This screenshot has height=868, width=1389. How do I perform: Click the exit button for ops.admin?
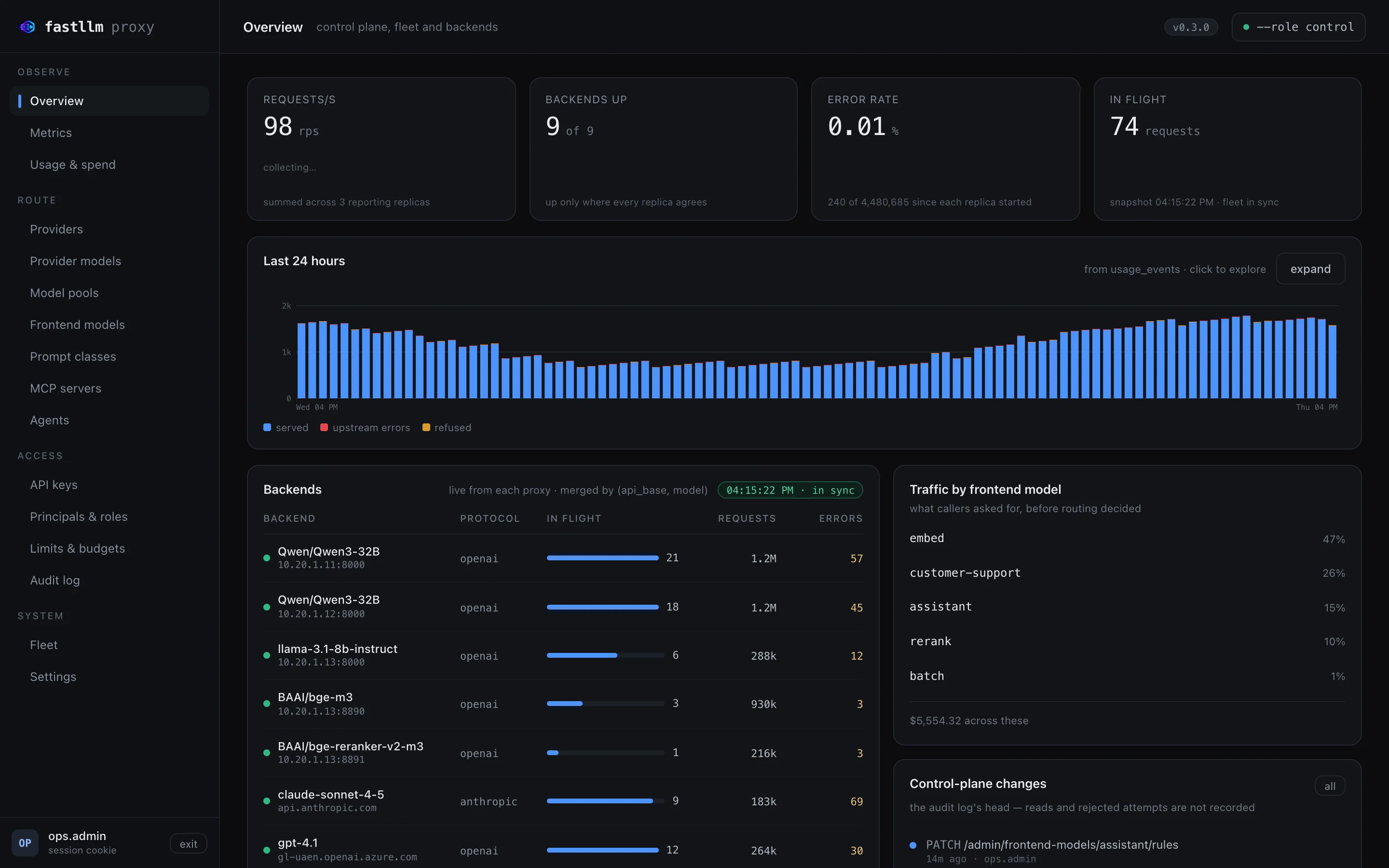[188, 844]
